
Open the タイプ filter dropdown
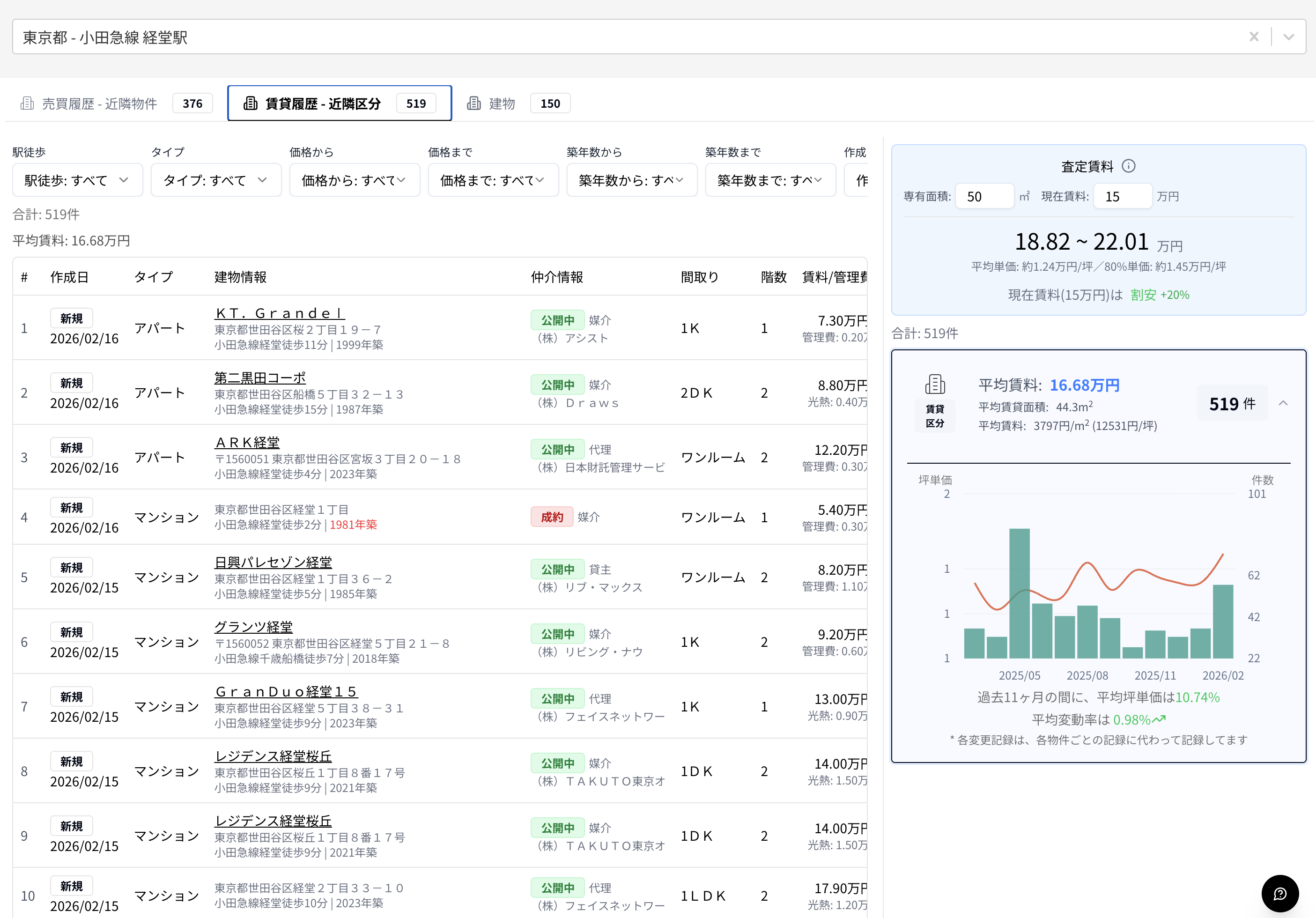click(x=216, y=179)
